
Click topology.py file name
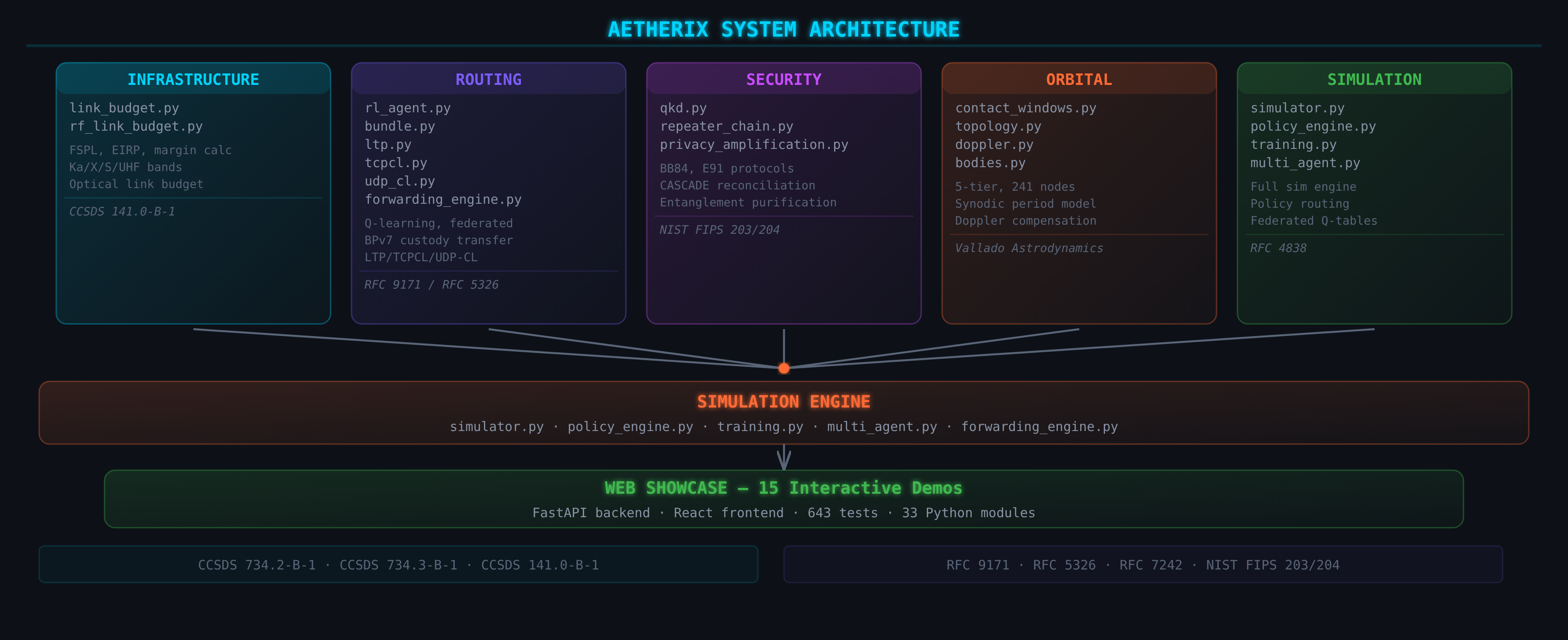[998, 127]
